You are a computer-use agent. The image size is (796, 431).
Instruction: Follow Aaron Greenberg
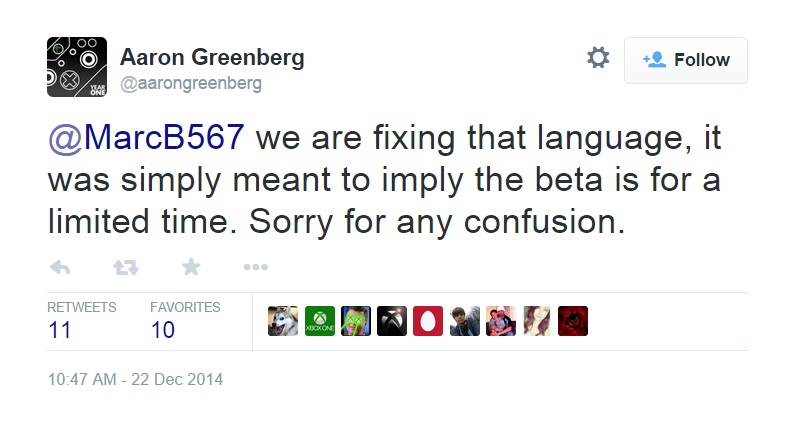point(685,60)
